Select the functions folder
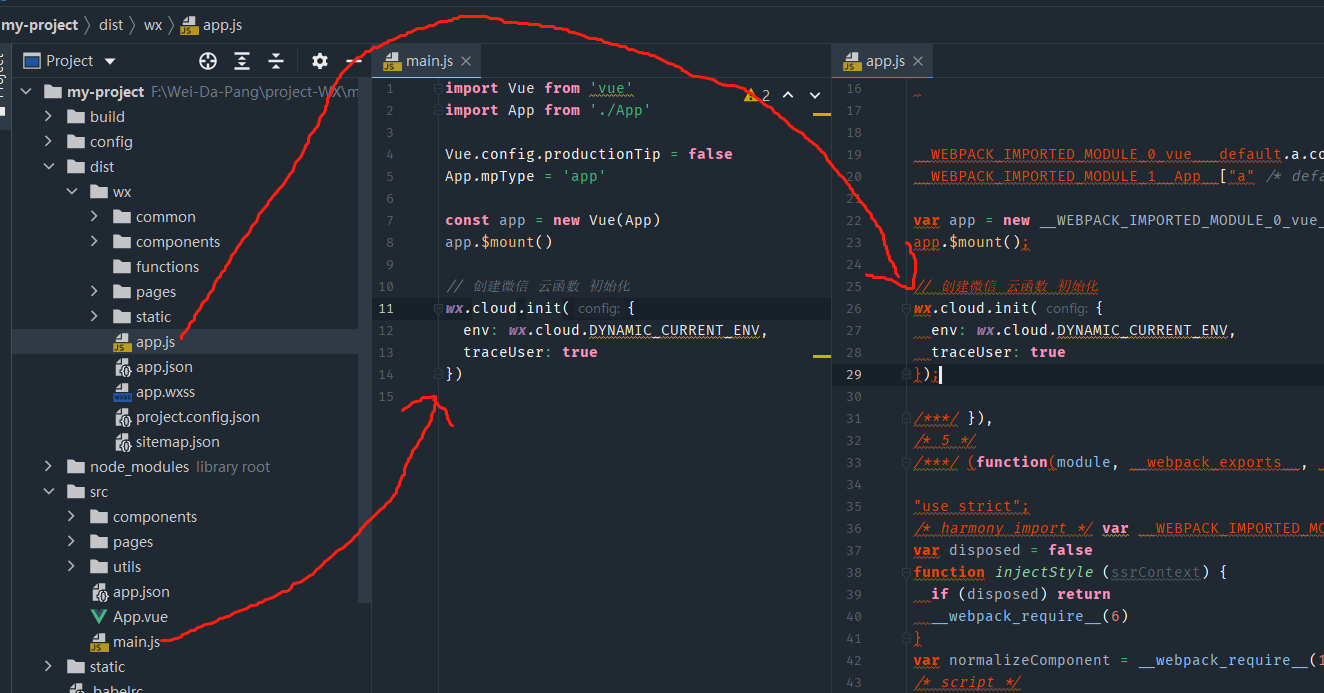 click(167, 267)
